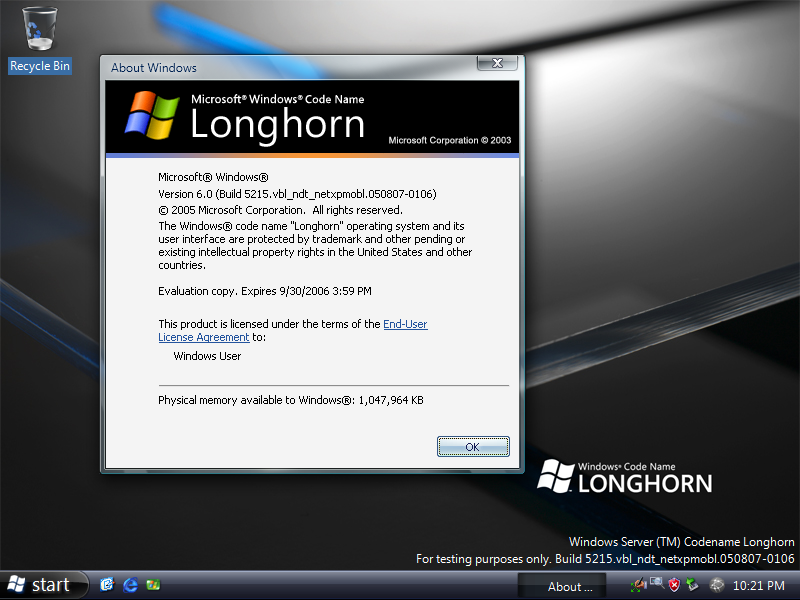800x600 pixels.
Task: Select the About ... taskbar button
Action: (563, 586)
